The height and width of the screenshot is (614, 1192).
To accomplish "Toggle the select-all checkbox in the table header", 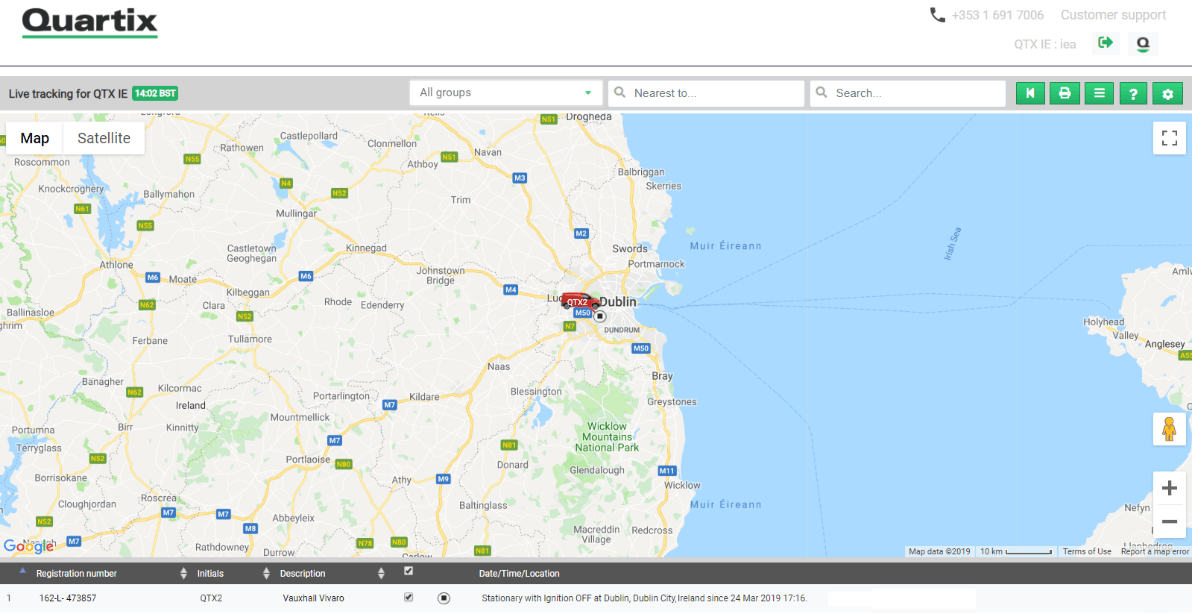I will (x=408, y=571).
